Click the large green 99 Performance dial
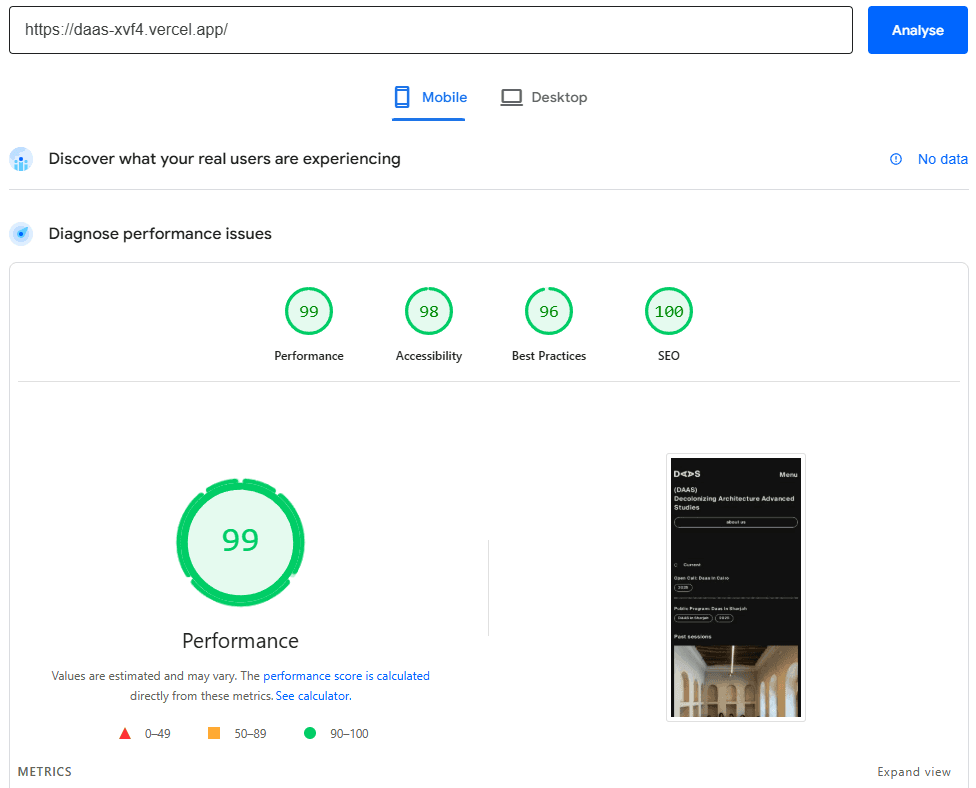The image size is (976, 788). [240, 542]
